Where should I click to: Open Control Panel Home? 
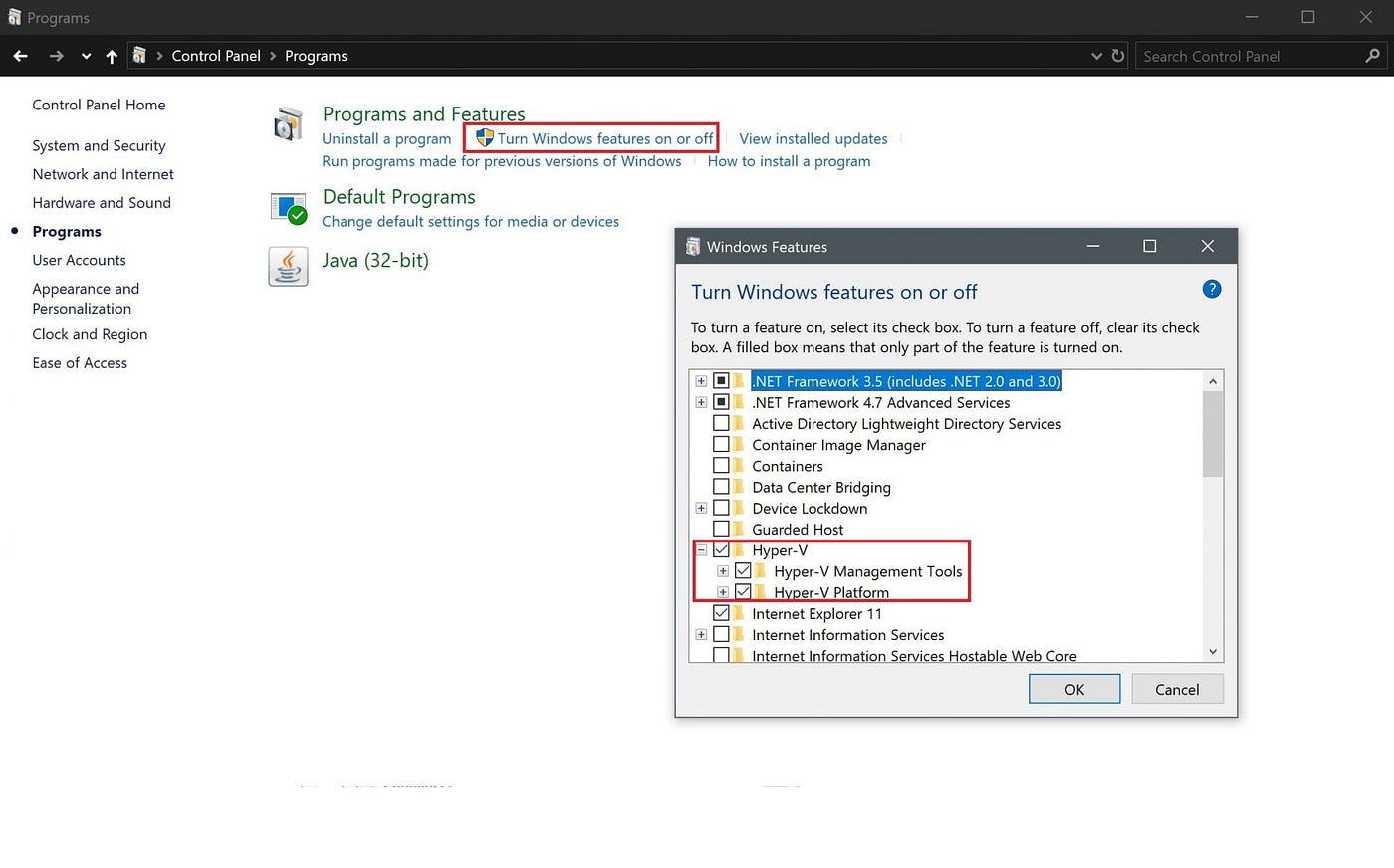coord(99,105)
